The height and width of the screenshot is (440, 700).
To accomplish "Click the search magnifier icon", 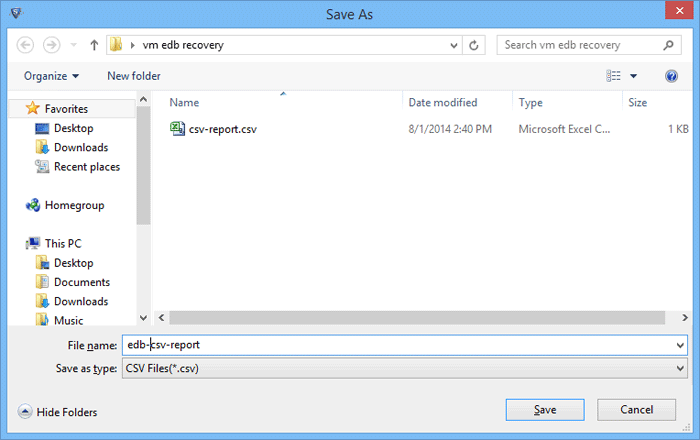I will click(668, 45).
